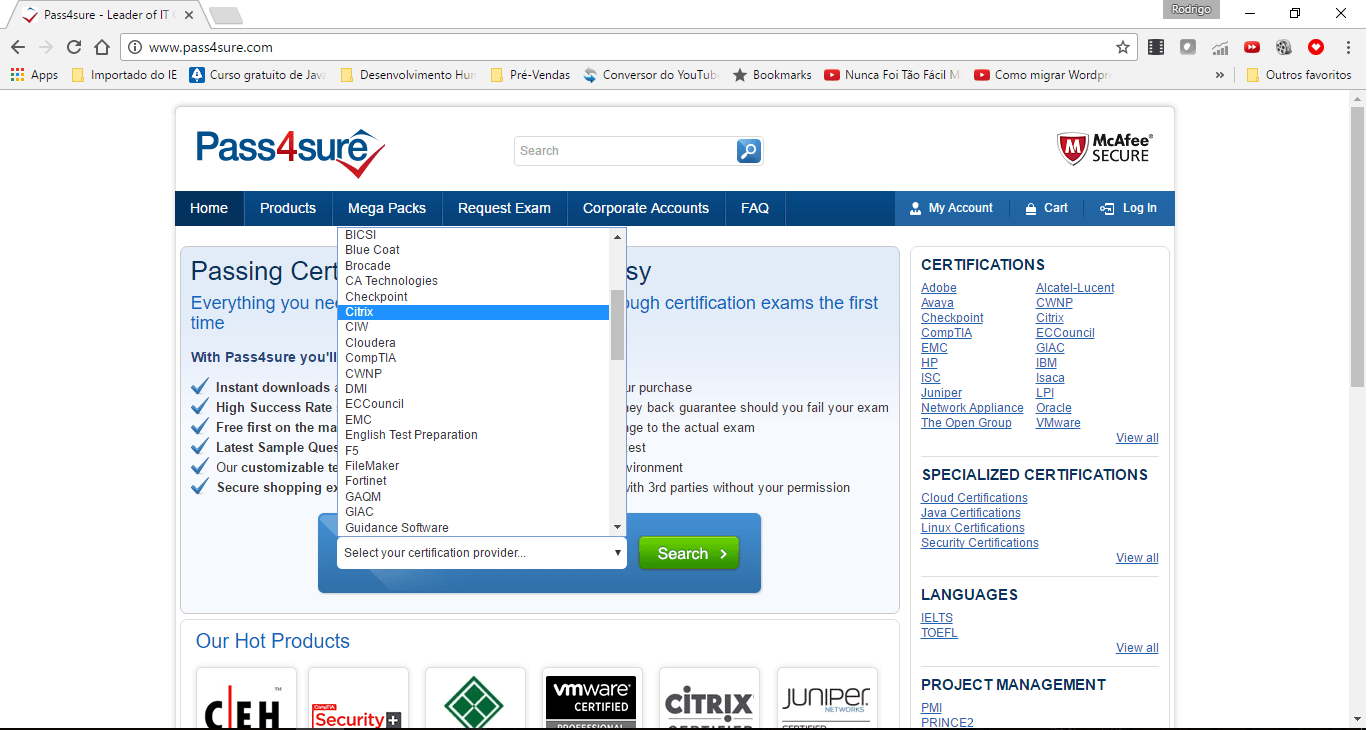Open Outros favoritos bookmark folder
The width and height of the screenshot is (1370, 730).
tap(1298, 75)
